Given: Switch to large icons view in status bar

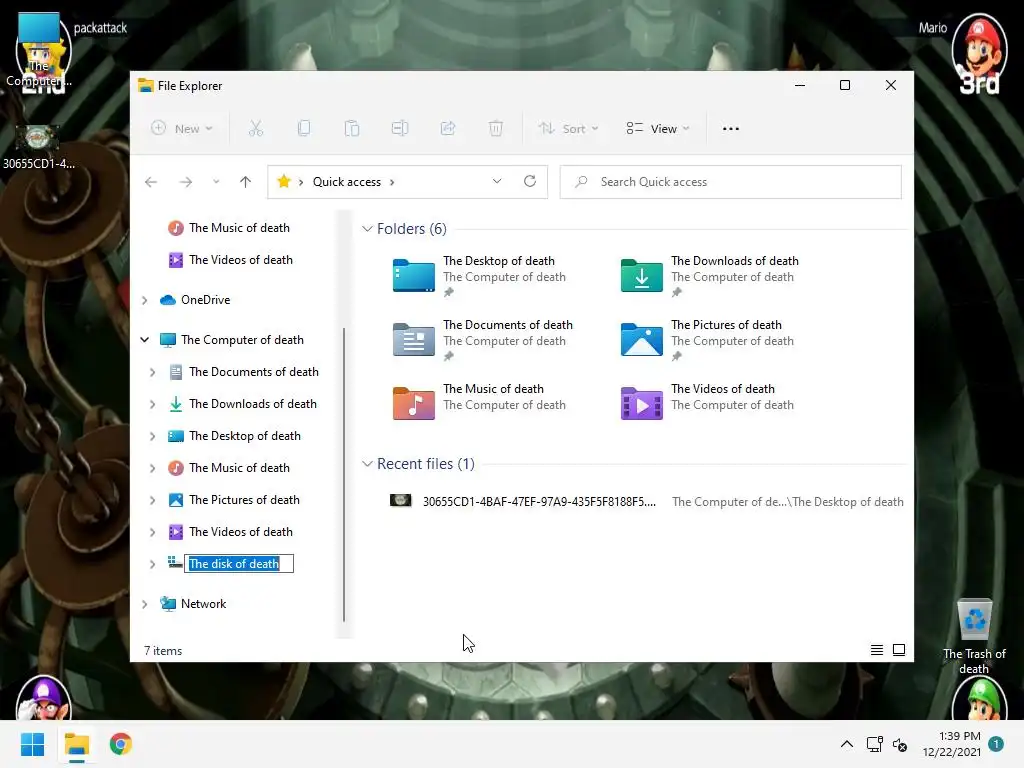Looking at the screenshot, I should click(x=899, y=650).
